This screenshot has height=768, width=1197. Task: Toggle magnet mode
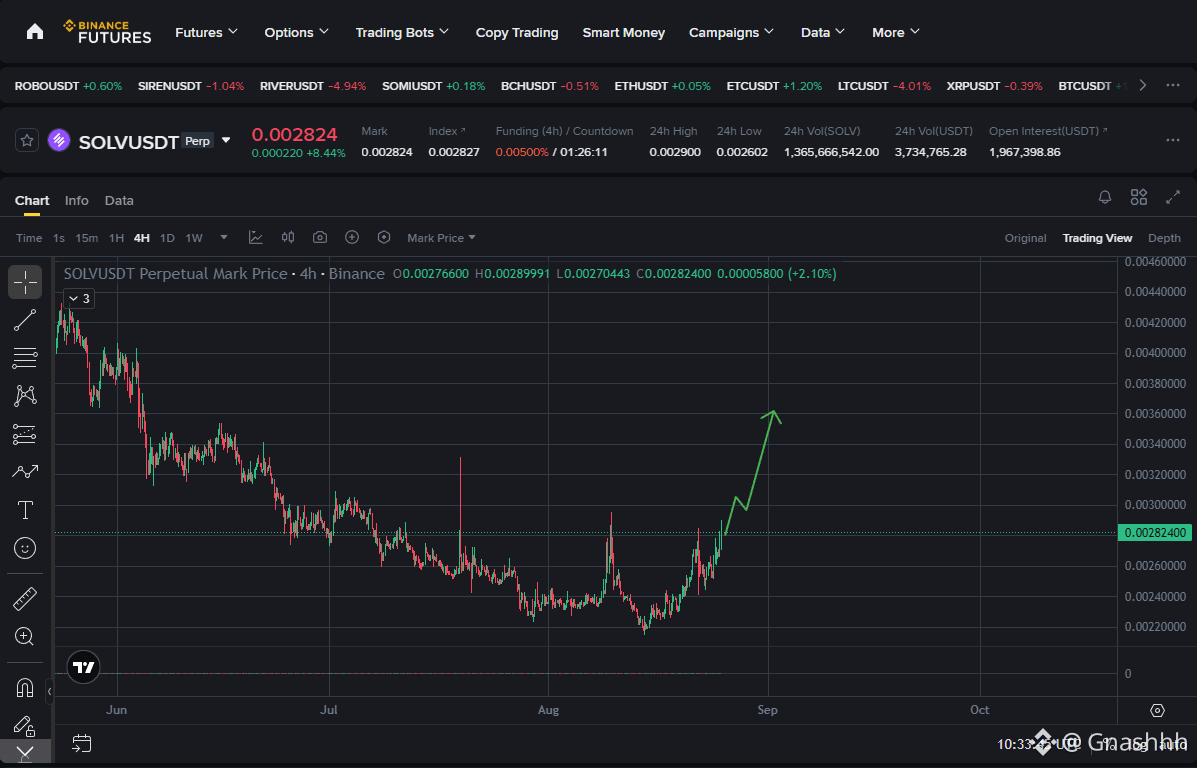(x=25, y=688)
